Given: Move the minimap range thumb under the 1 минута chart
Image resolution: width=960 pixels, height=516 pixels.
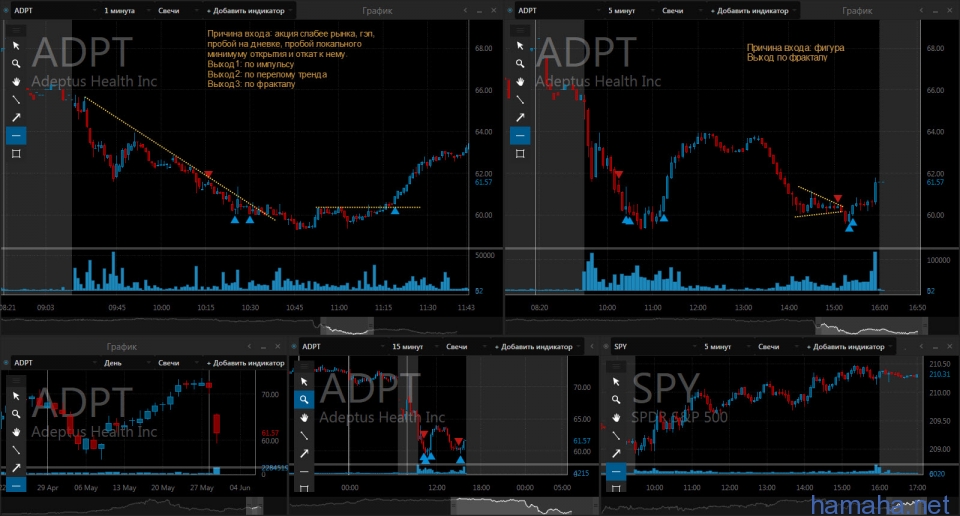Looking at the screenshot, I should pyautogui.click(x=347, y=326).
